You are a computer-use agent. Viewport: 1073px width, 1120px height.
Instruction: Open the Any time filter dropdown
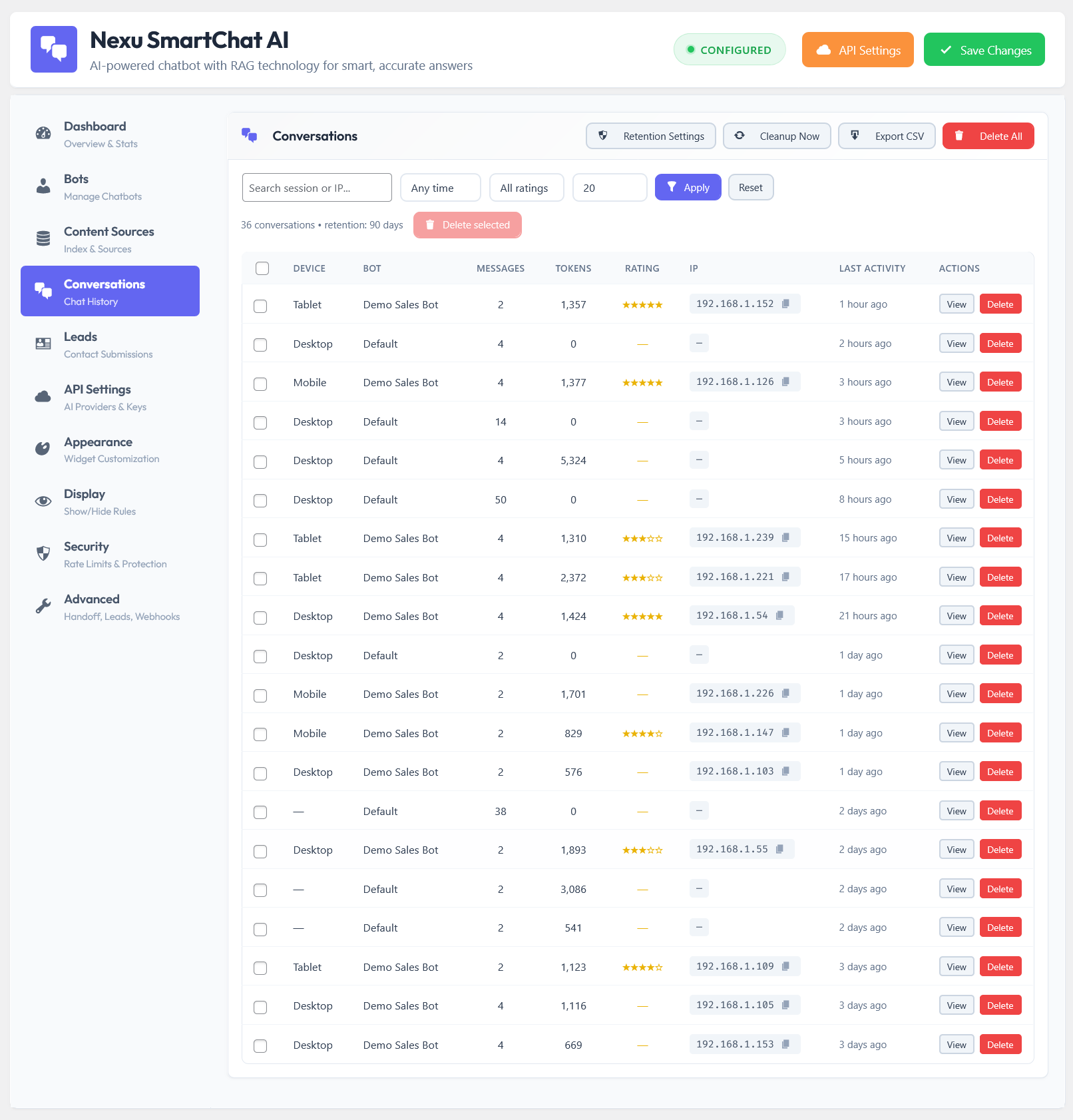pyautogui.click(x=441, y=188)
